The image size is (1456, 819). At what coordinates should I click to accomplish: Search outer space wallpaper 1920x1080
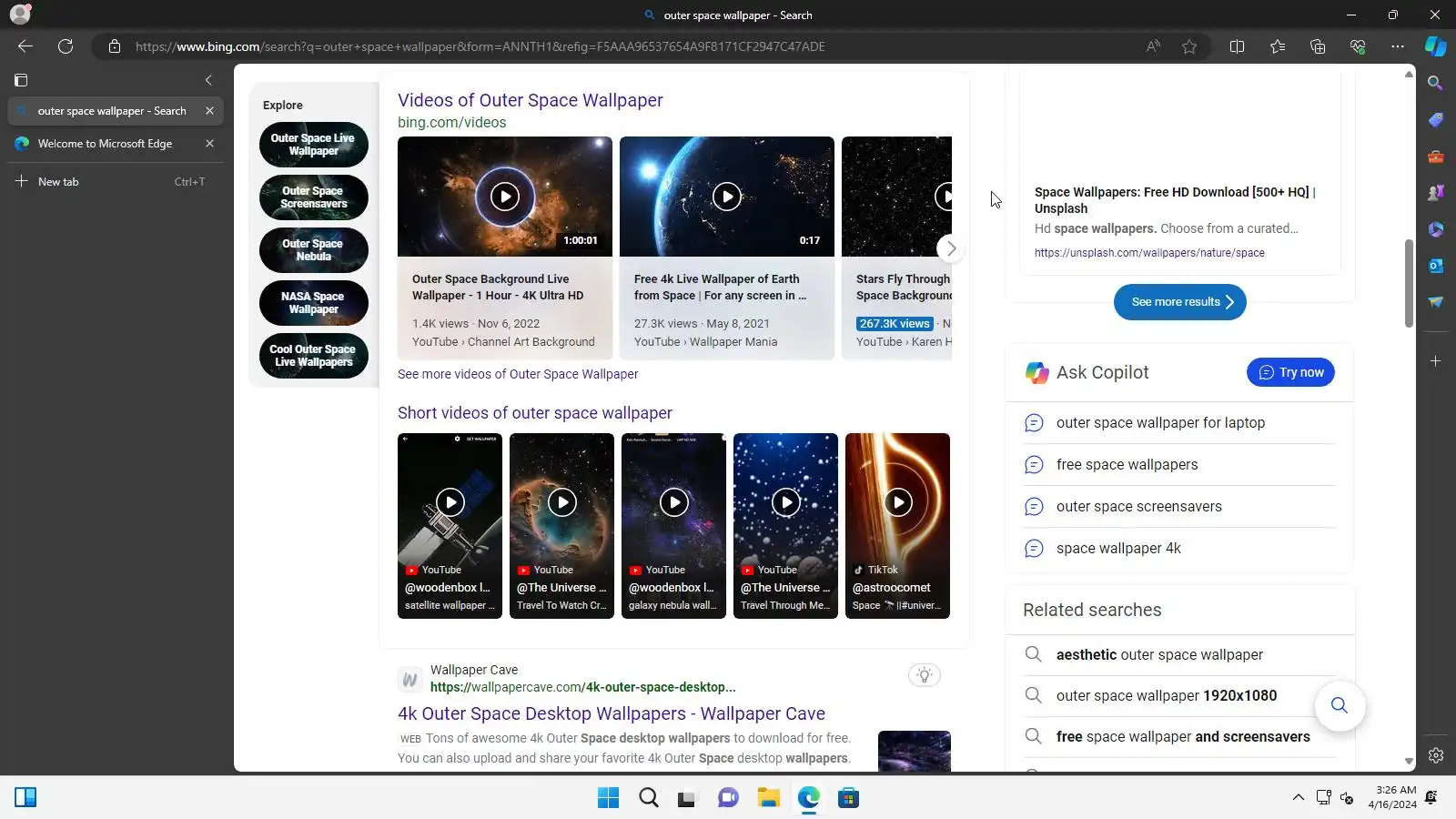(x=1180, y=696)
